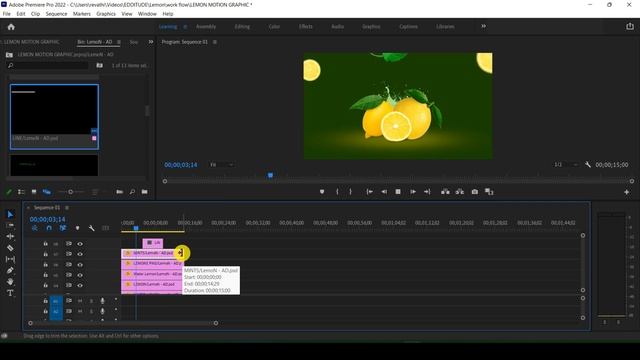Click Mark In brace button
This screenshot has width=640, height=360.
337,192
